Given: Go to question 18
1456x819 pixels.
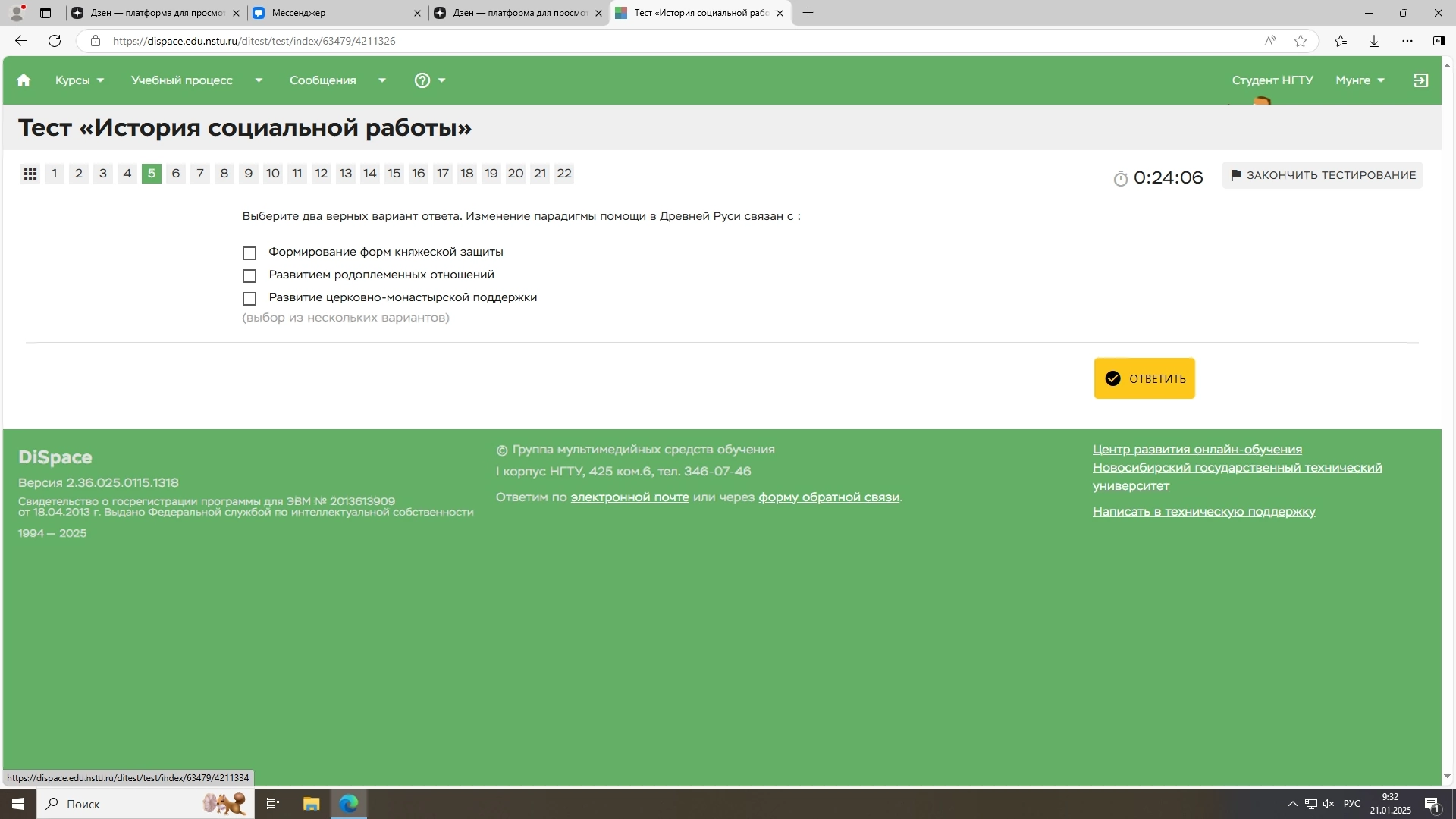Looking at the screenshot, I should coord(467,174).
